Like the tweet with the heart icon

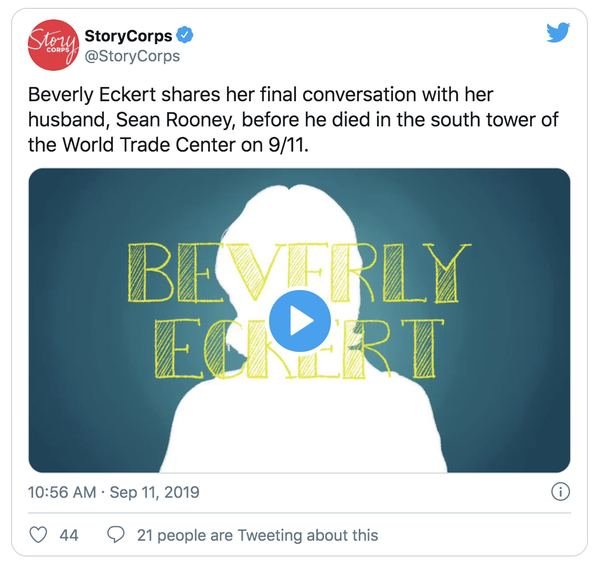(x=39, y=535)
